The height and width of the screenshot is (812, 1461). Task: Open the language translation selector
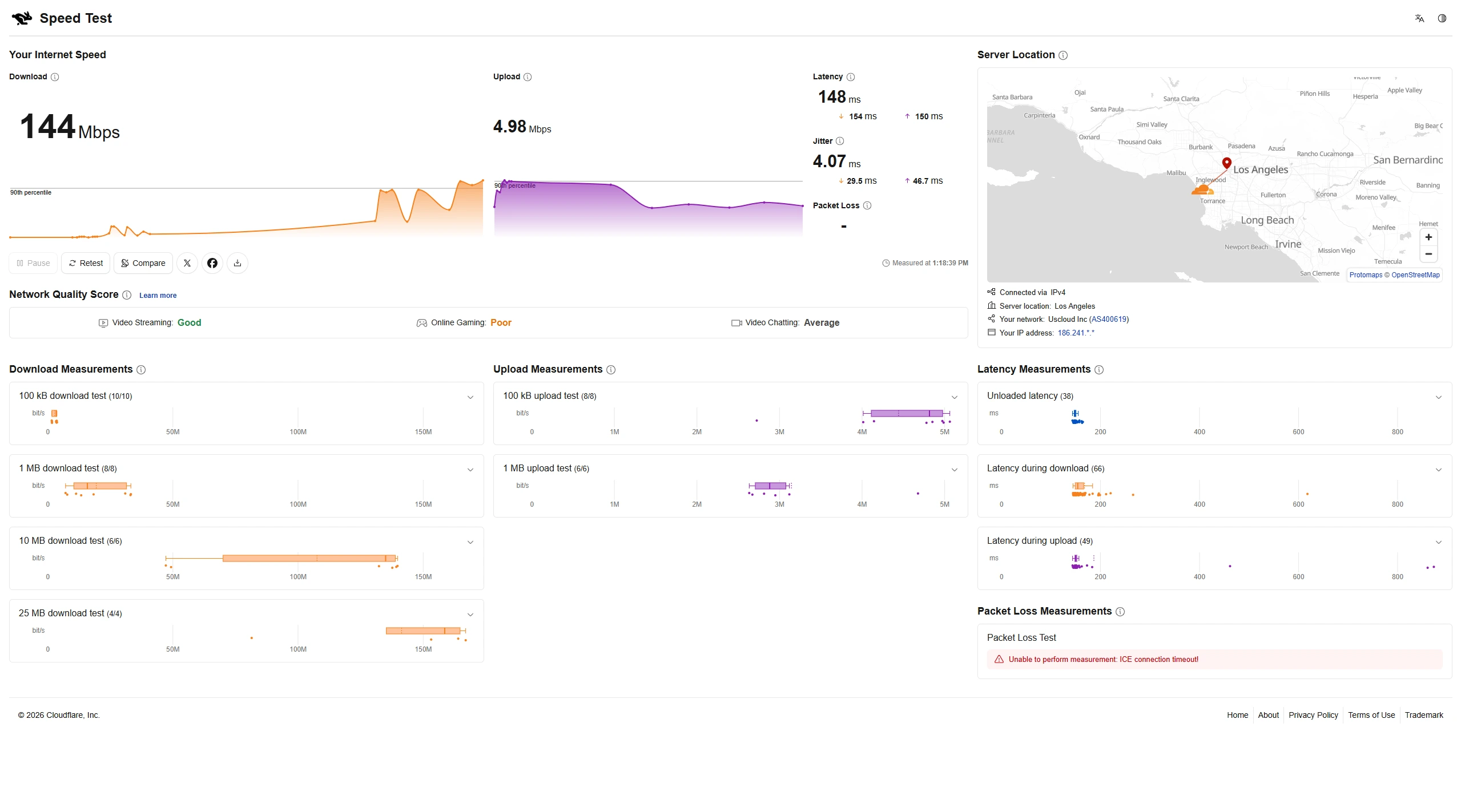(1419, 18)
